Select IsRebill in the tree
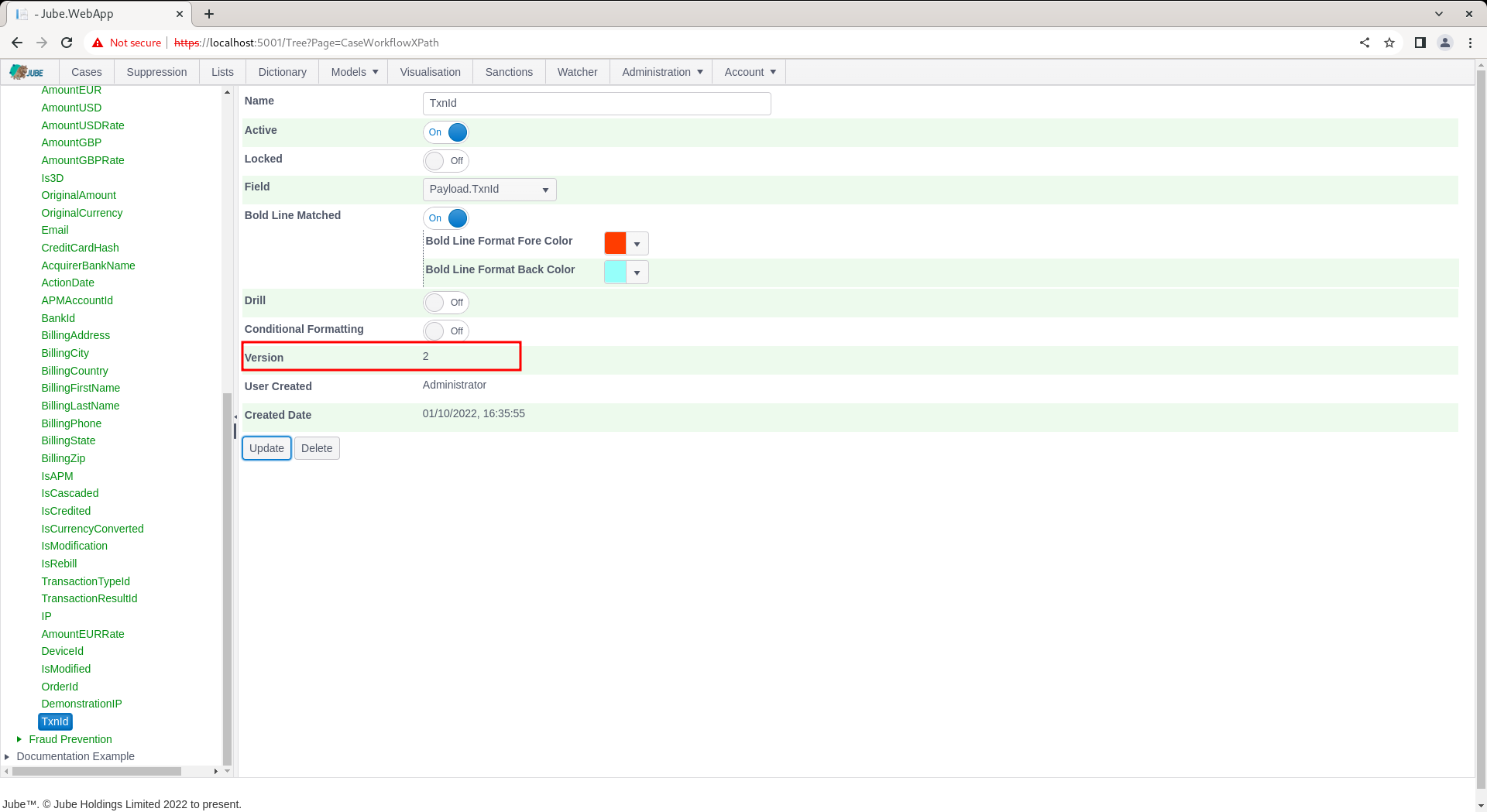1487x812 pixels. click(60, 564)
